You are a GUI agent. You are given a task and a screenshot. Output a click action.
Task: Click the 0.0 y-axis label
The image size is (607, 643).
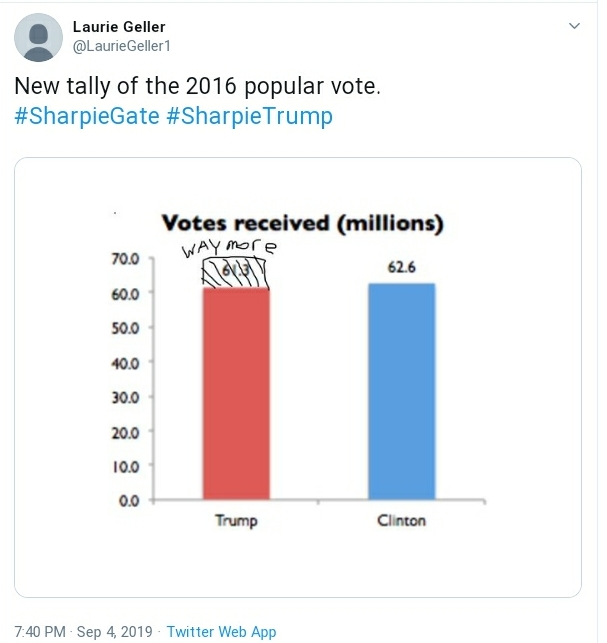point(128,500)
